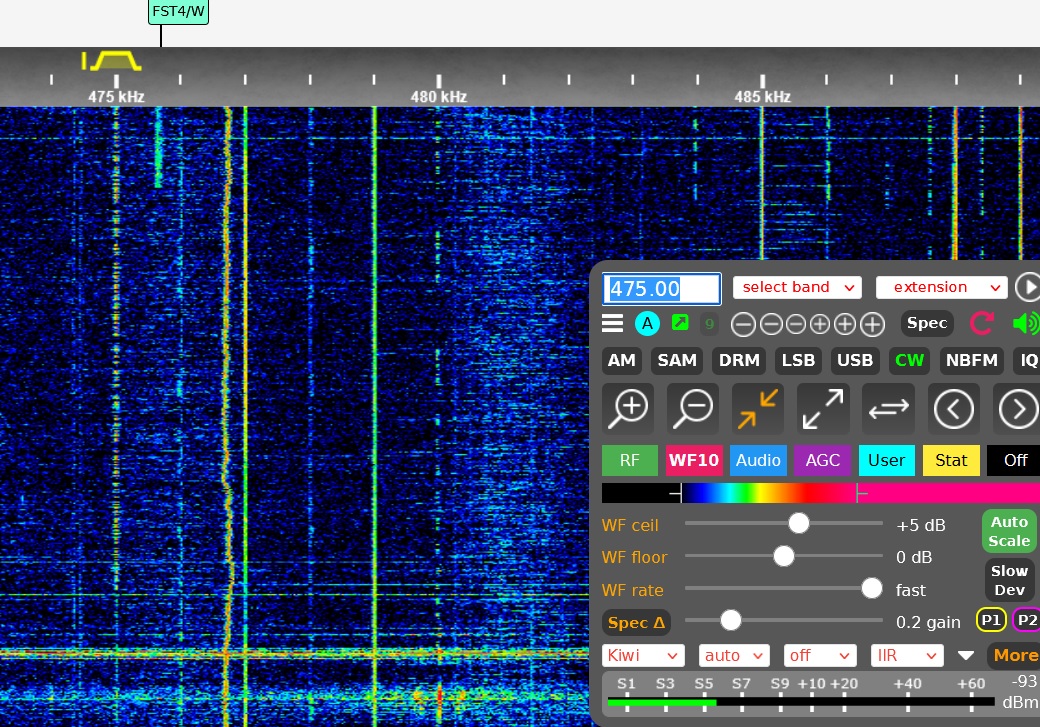Click the red reload arrow icon
Image resolution: width=1040 pixels, height=727 pixels.
point(982,323)
